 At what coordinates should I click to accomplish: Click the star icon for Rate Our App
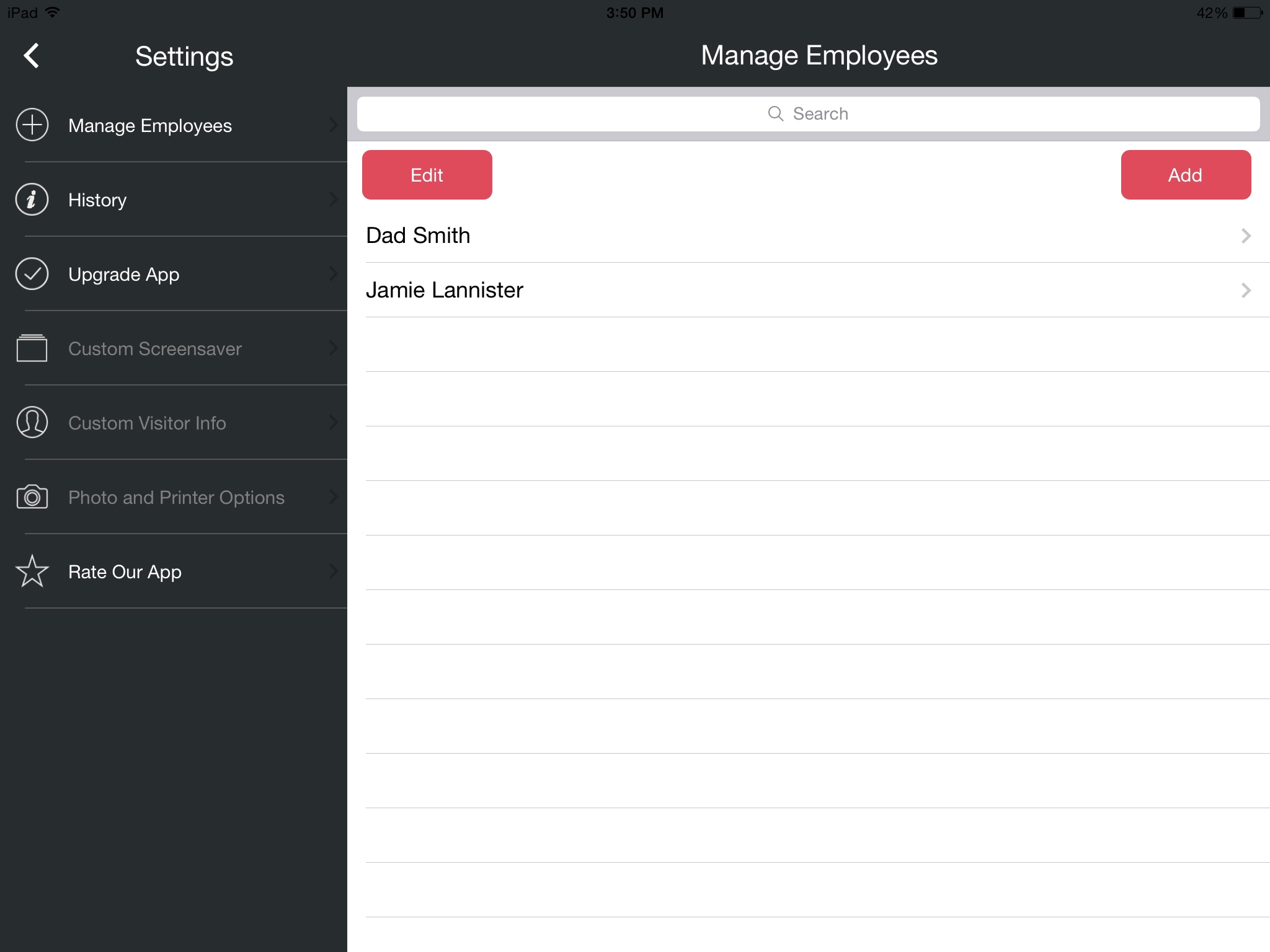point(32,571)
